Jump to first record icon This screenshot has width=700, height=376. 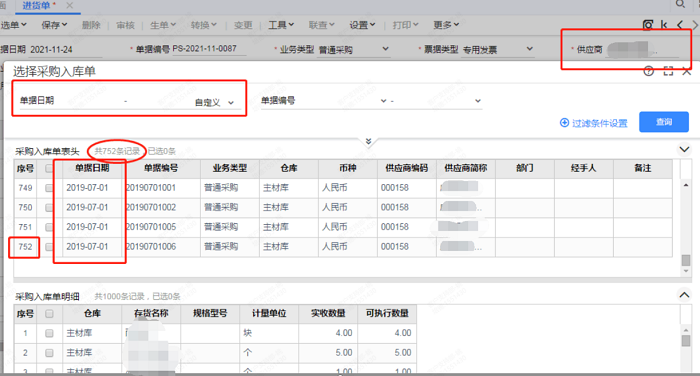[664, 25]
